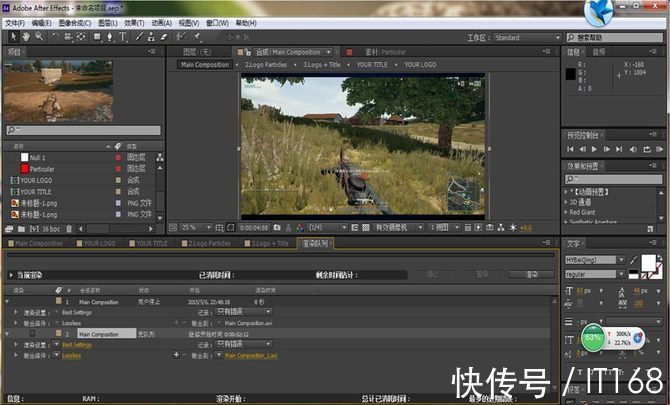The width and height of the screenshot is (670, 405).
Task: Open the workspace Standard dropdown
Action: [527, 38]
